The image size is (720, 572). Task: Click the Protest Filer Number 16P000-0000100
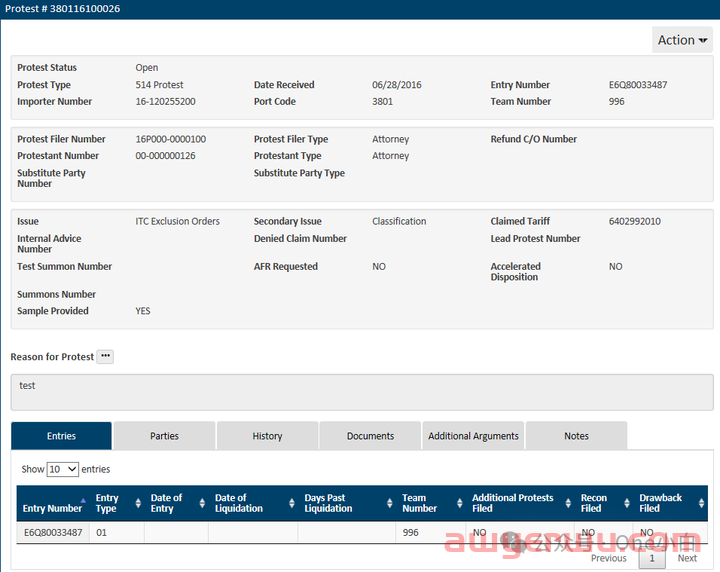pos(170,139)
